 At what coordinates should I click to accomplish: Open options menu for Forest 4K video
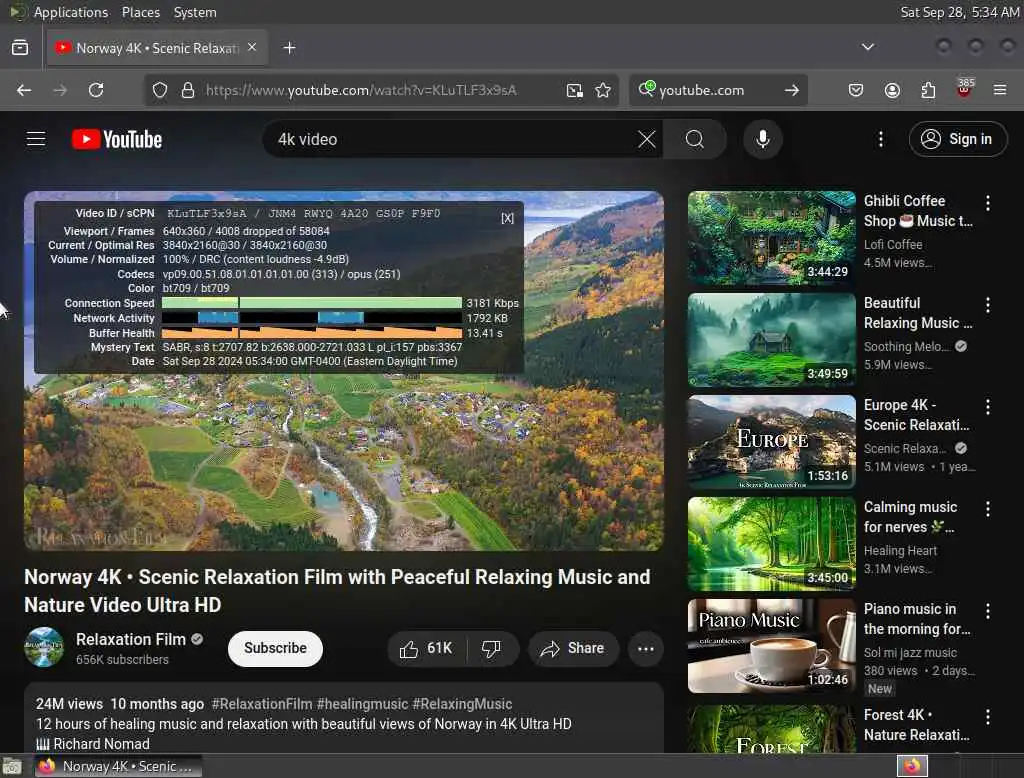tap(987, 717)
